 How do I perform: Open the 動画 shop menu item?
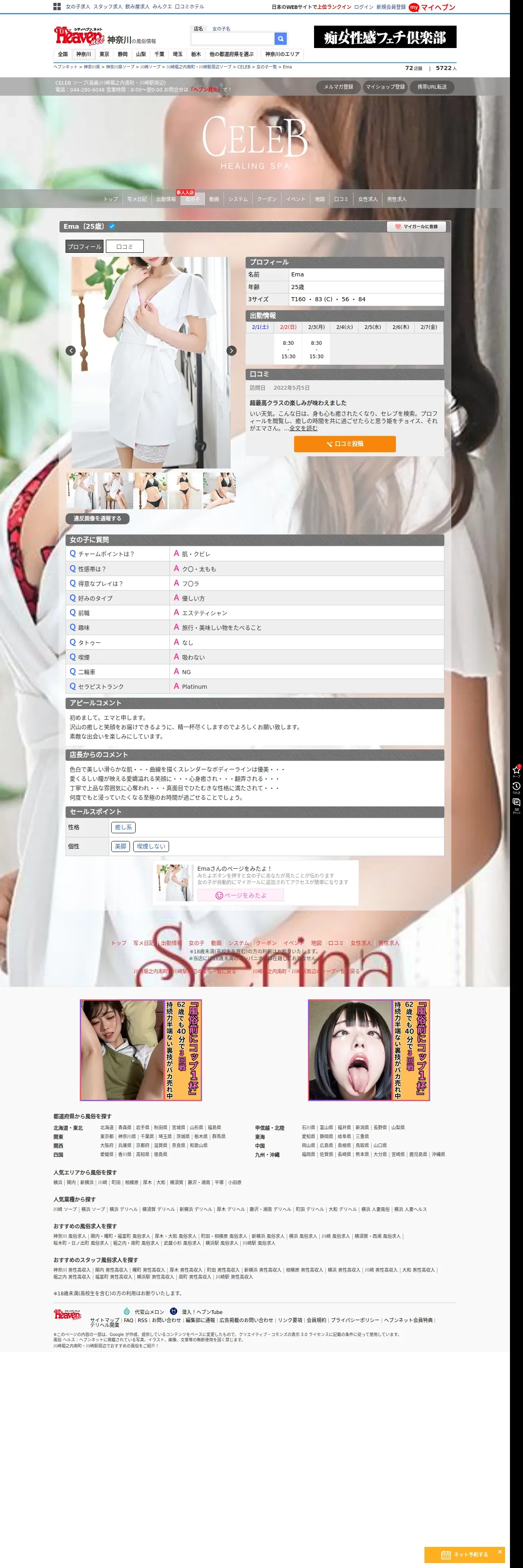click(214, 199)
